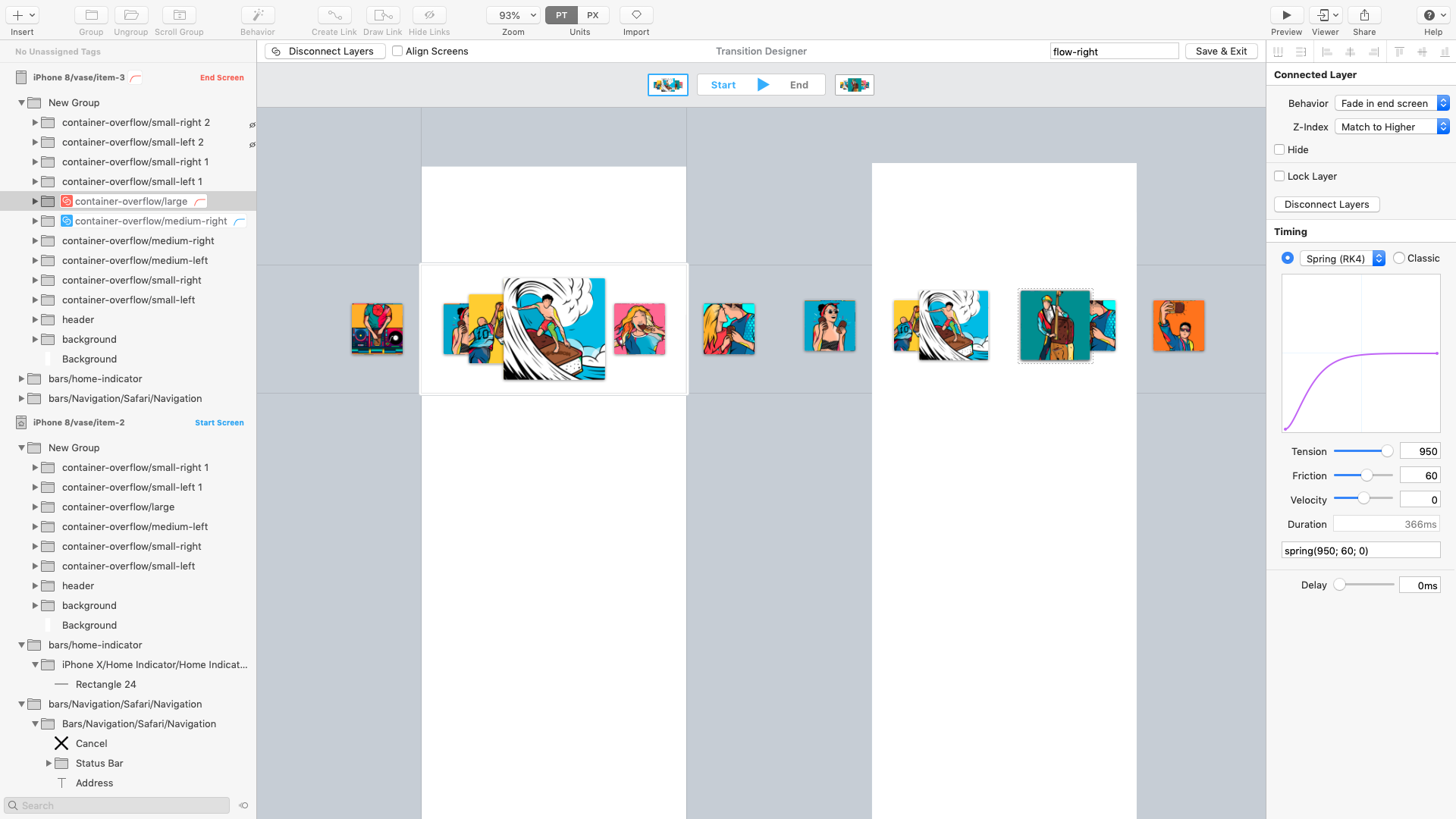
Task: Click the Disconnect Layers button in top bar
Action: click(x=325, y=51)
